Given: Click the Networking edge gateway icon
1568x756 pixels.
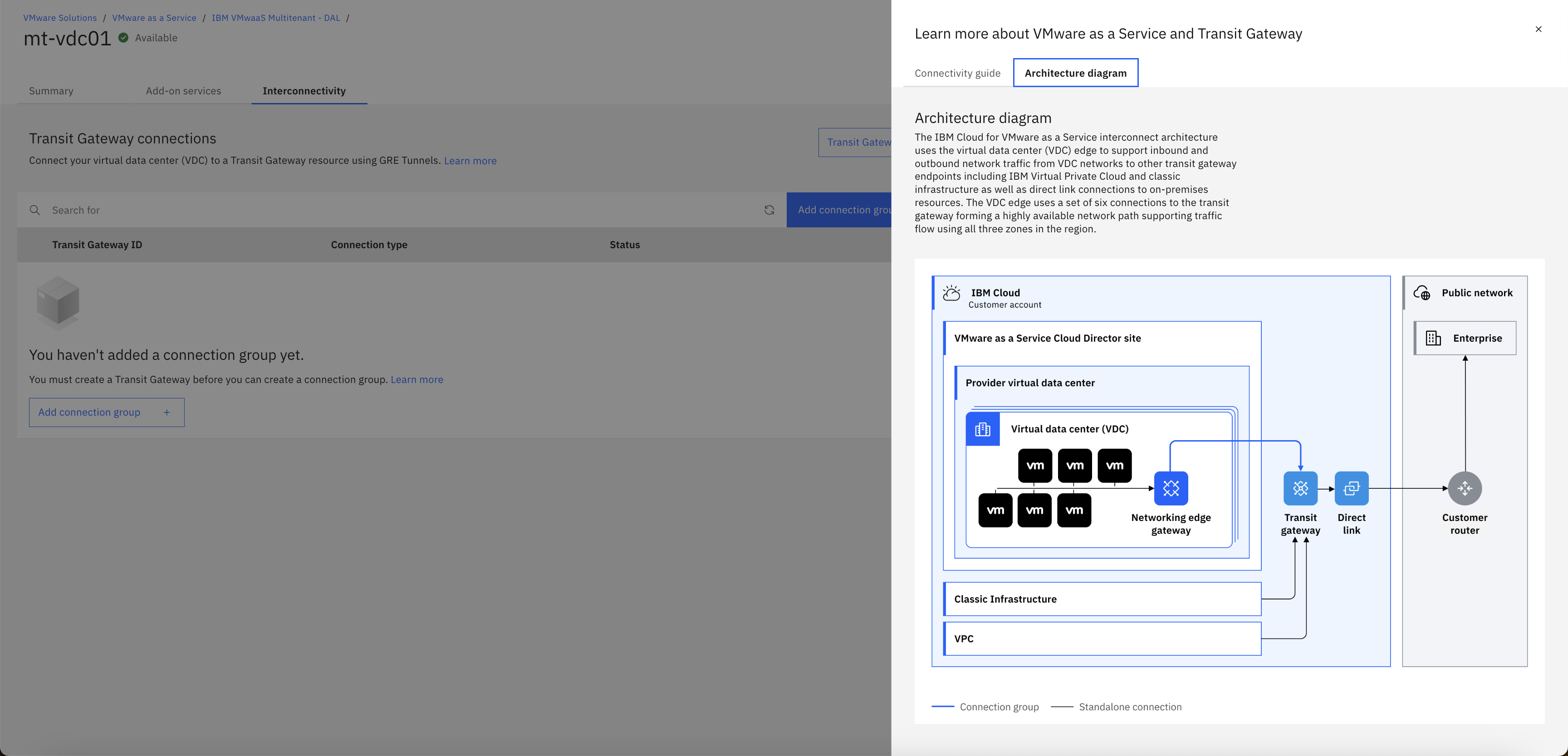Looking at the screenshot, I should tap(1171, 488).
